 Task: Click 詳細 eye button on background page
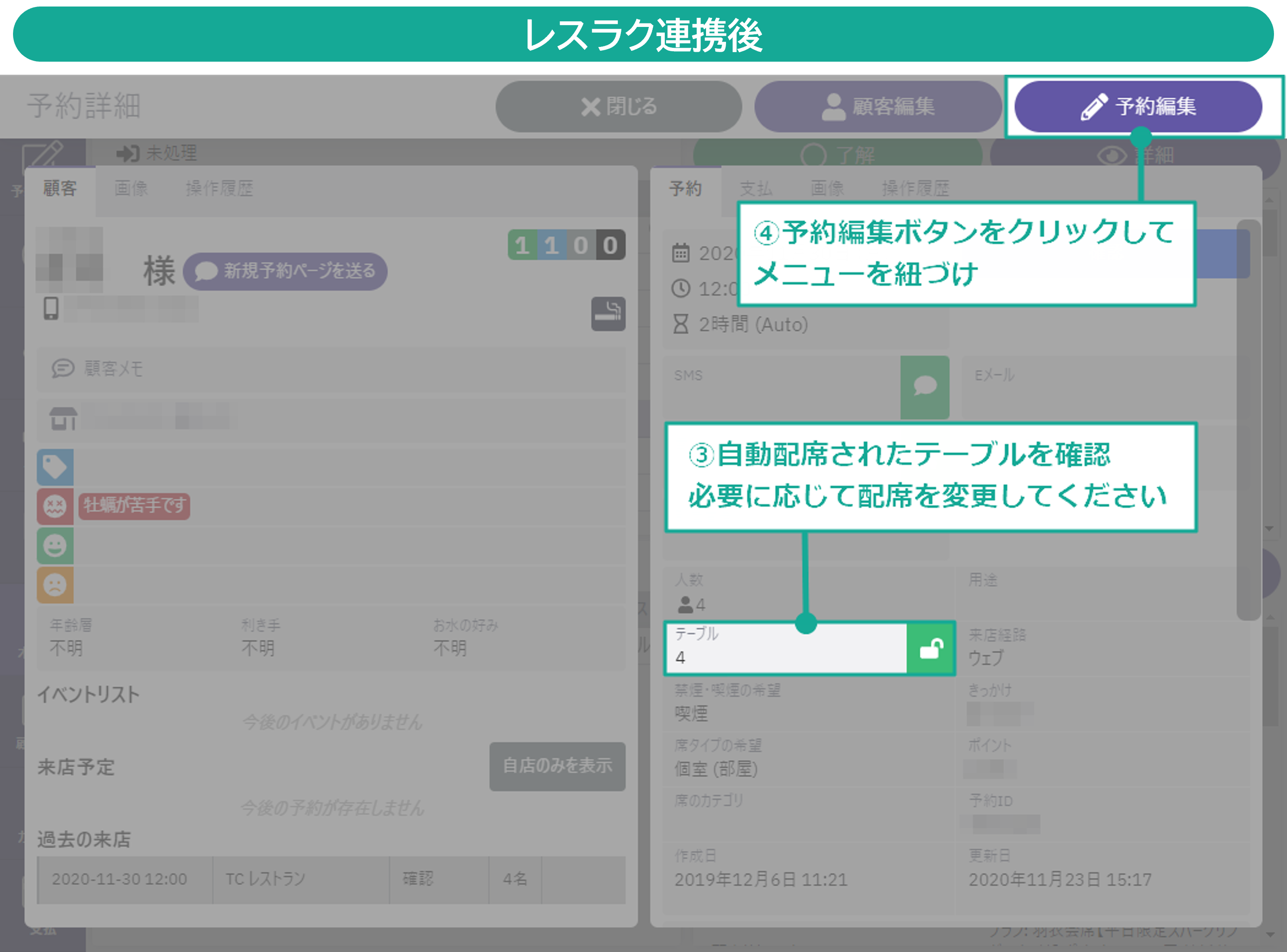point(1135,155)
